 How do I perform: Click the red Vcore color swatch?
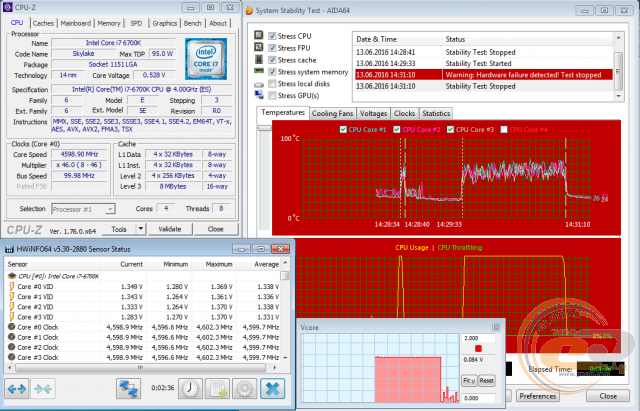pyautogui.click(x=478, y=349)
